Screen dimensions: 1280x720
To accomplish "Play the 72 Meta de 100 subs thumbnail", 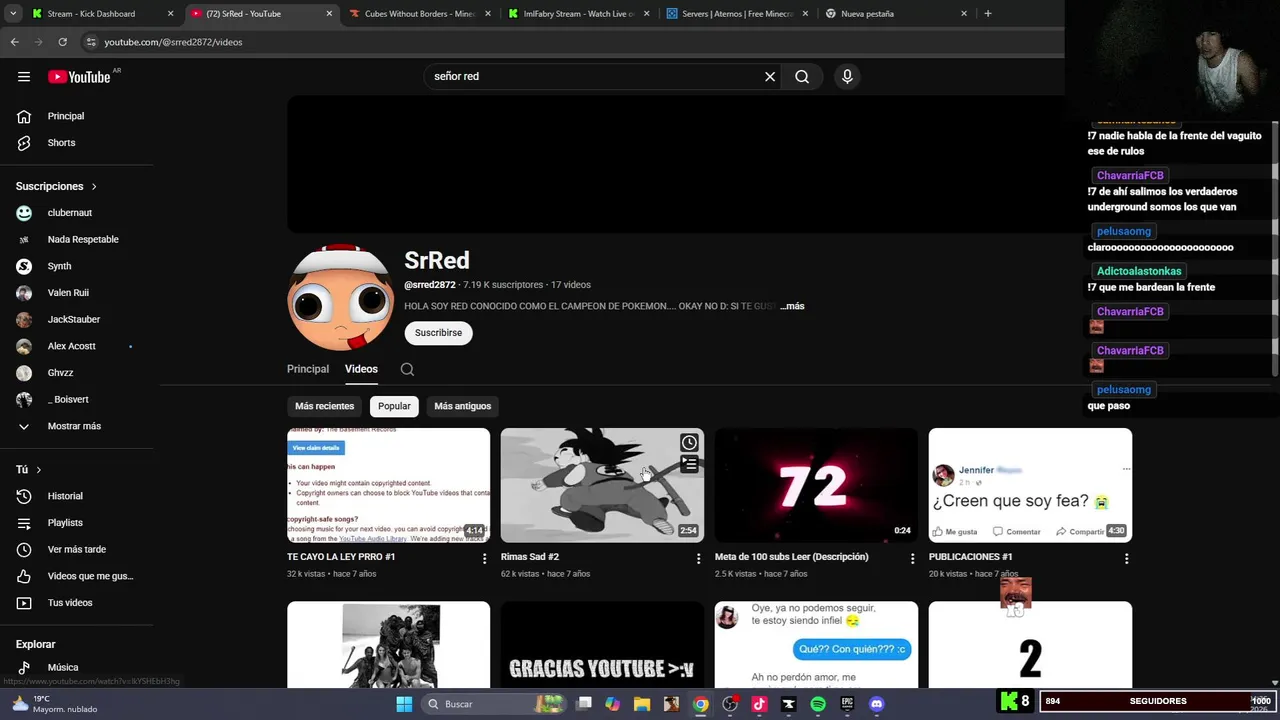I will click(x=816, y=485).
